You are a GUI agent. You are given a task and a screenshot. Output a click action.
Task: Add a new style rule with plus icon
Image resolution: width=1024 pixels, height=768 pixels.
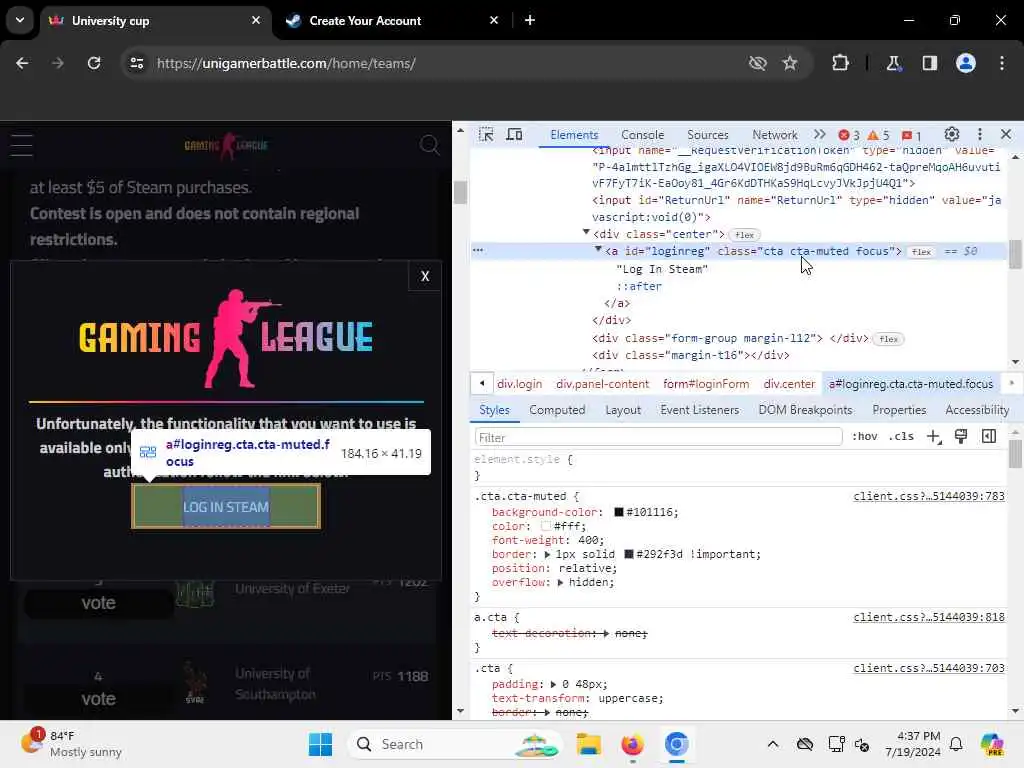pyautogui.click(x=933, y=436)
